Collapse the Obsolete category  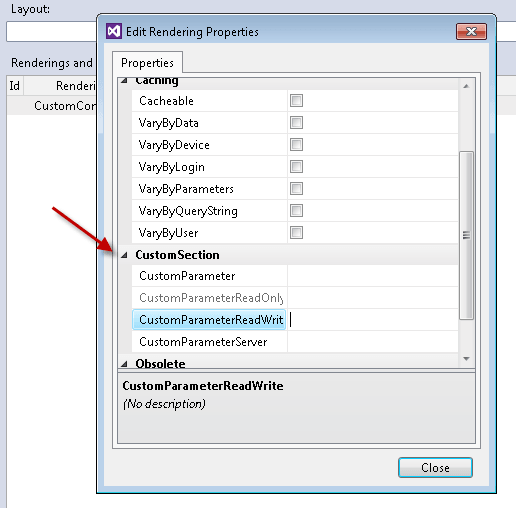(x=124, y=364)
